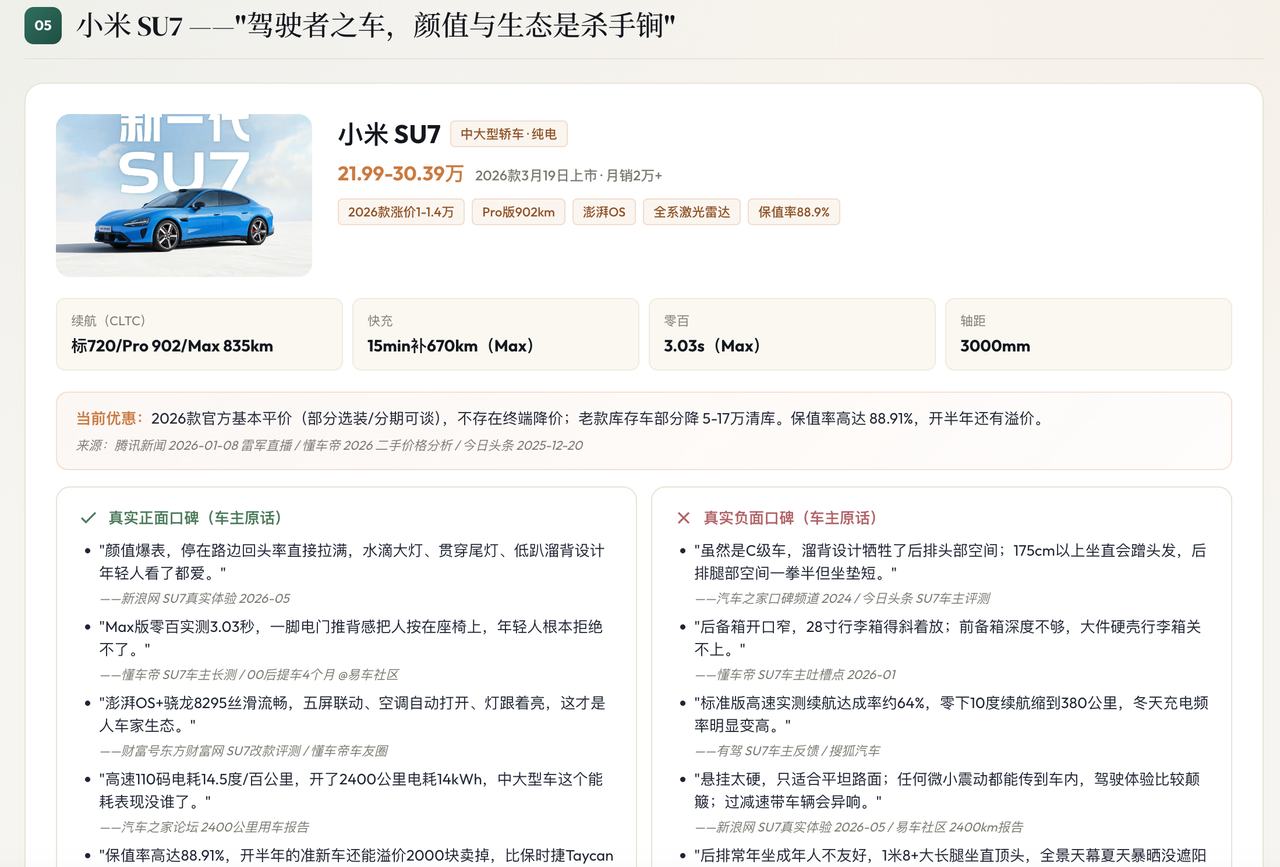The width and height of the screenshot is (1280, 867).
Task: Click the review starting "Max版零百实测3.03秒"
Action: tap(351, 638)
